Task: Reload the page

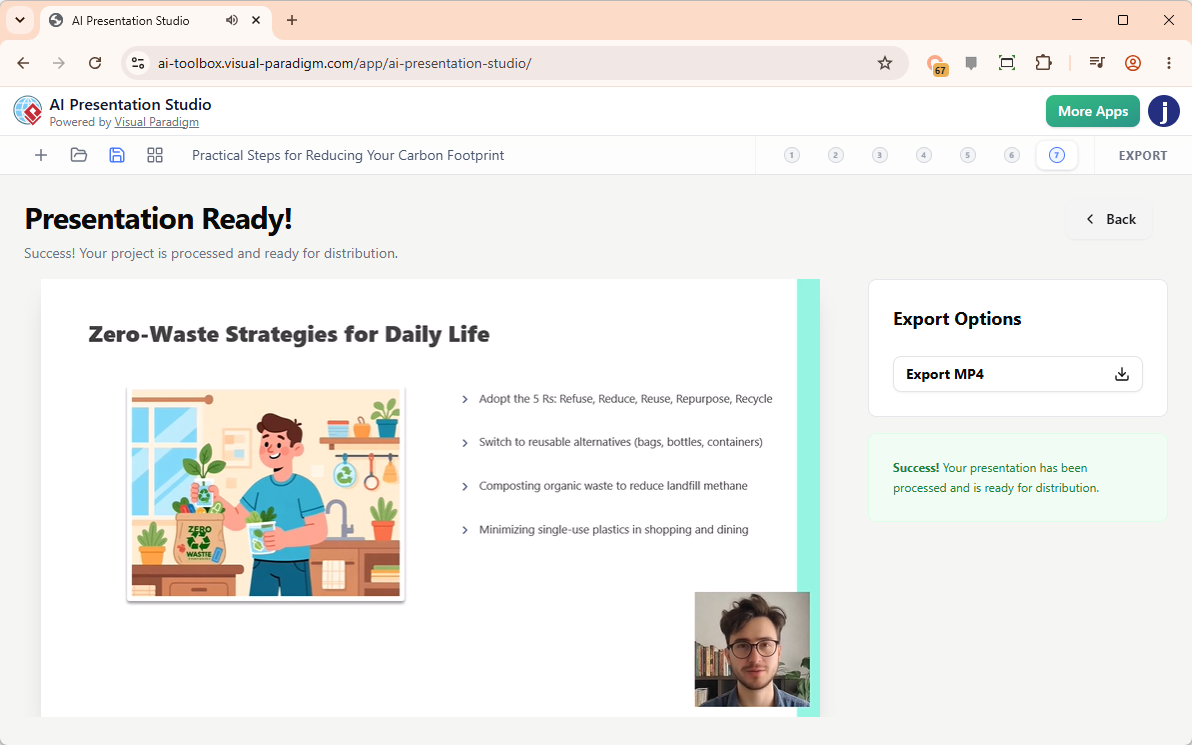Action: (x=95, y=63)
